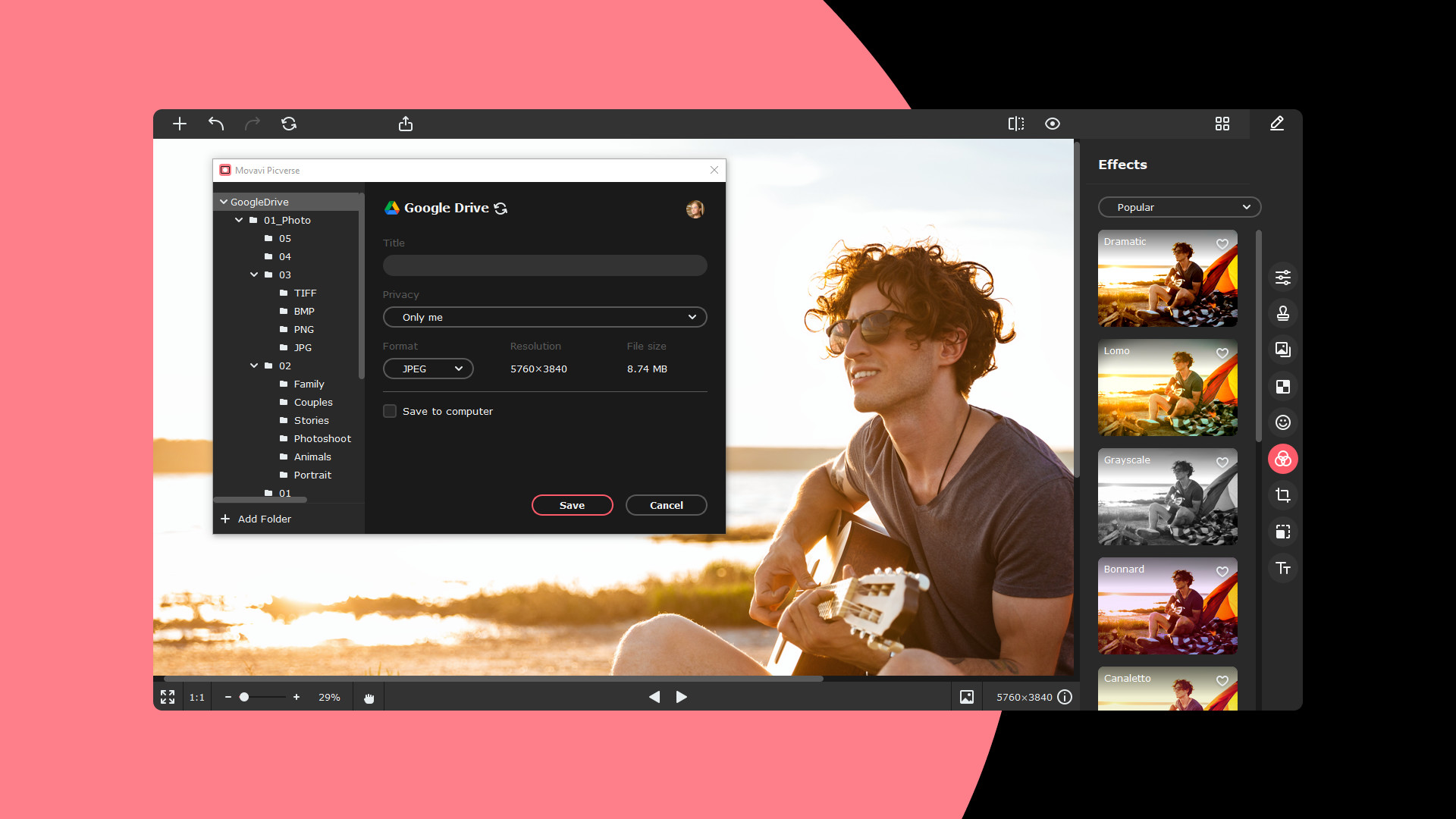Open the Stickers panel
Screen dimensions: 1456x819
[x=1283, y=422]
